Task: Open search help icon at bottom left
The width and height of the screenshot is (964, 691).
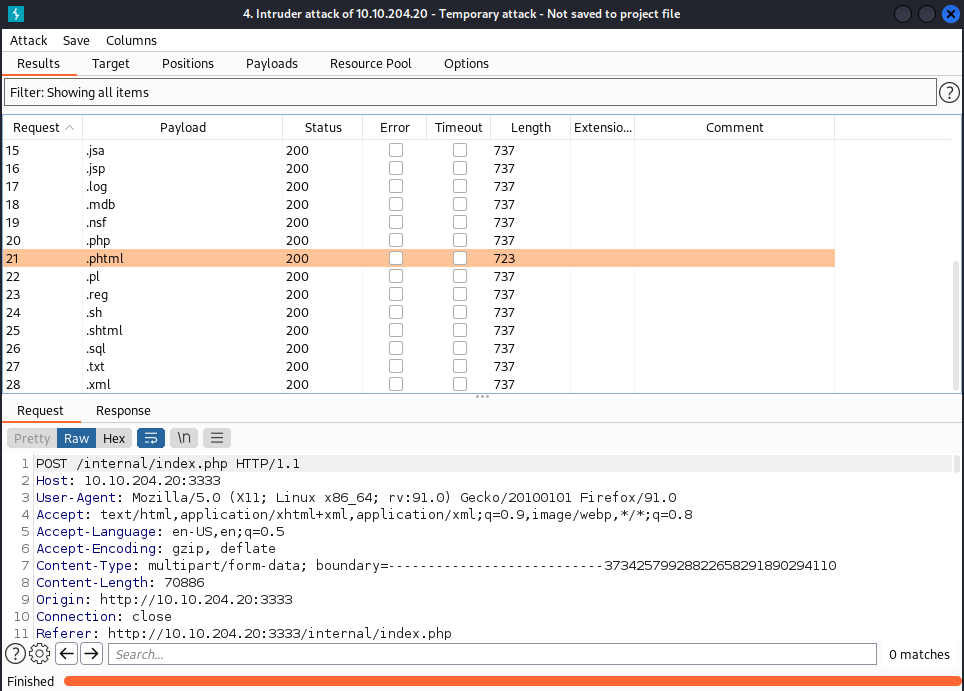Action: click(x=15, y=654)
